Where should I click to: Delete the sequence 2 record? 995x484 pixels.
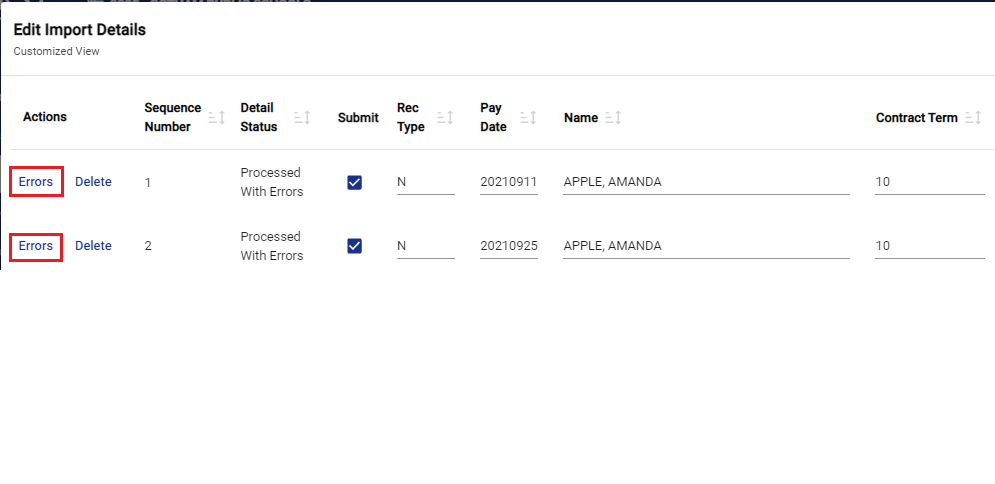[x=93, y=246]
